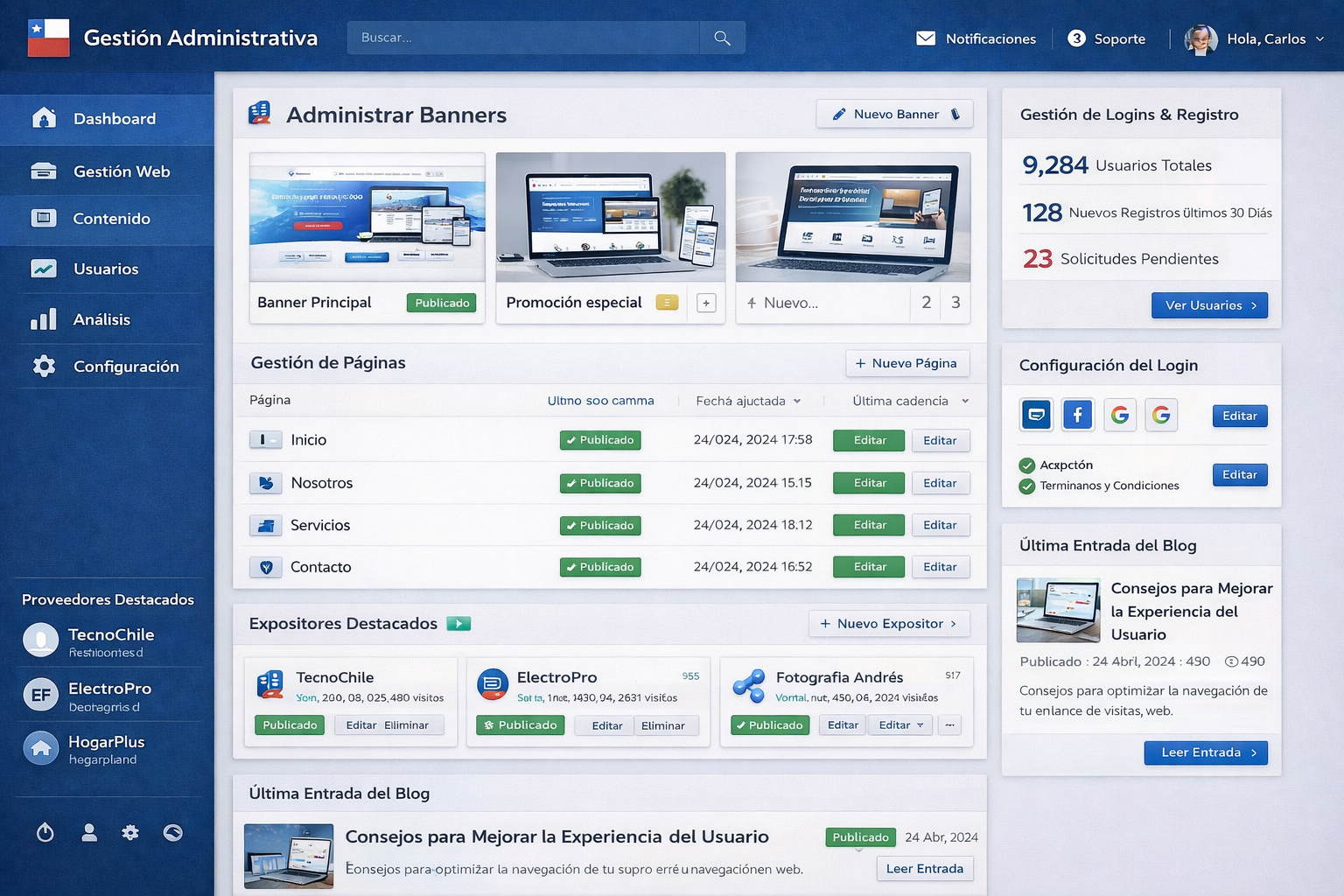Click the green play icon beside Expositores Destacados
This screenshot has height=896, width=1344.
pyautogui.click(x=458, y=624)
